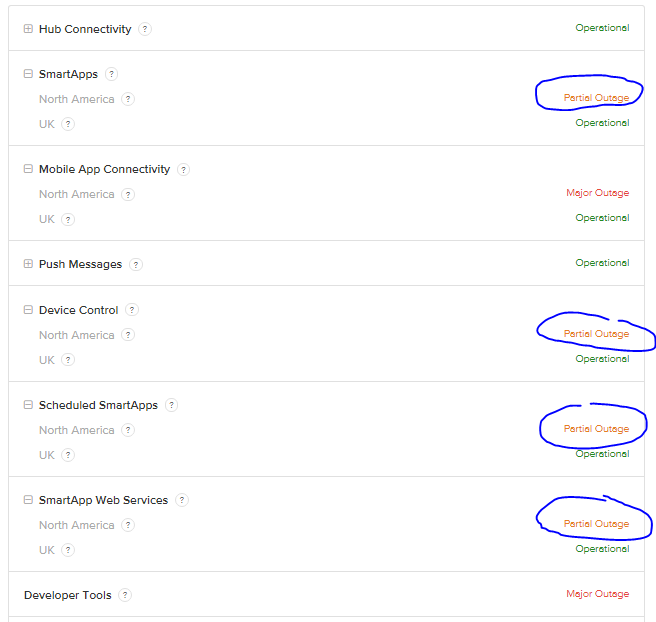Image resolution: width=656 pixels, height=622 pixels.
Task: Click help icon for SmartApps North America
Action: click(128, 99)
